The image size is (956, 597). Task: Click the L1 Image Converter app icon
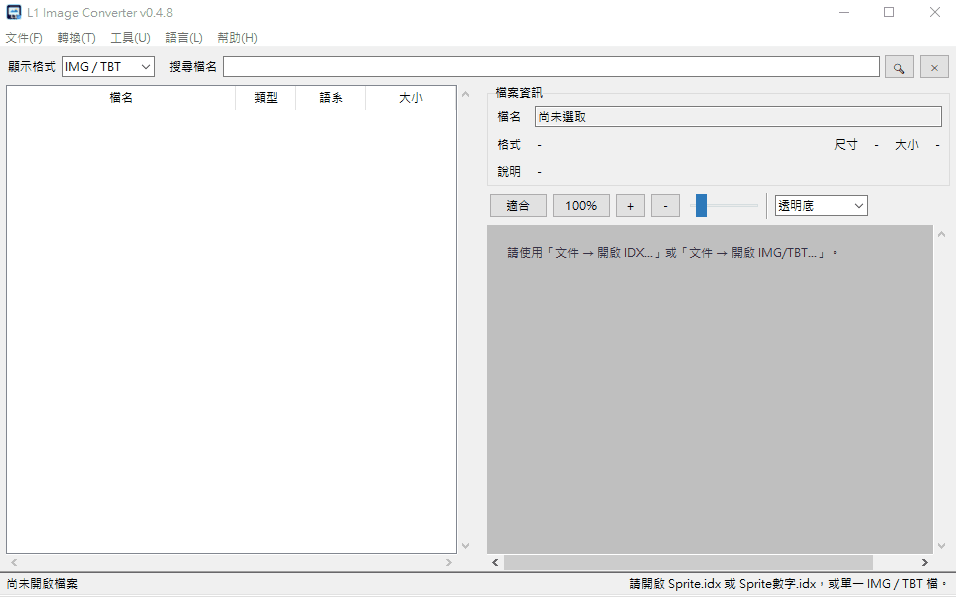(x=13, y=12)
